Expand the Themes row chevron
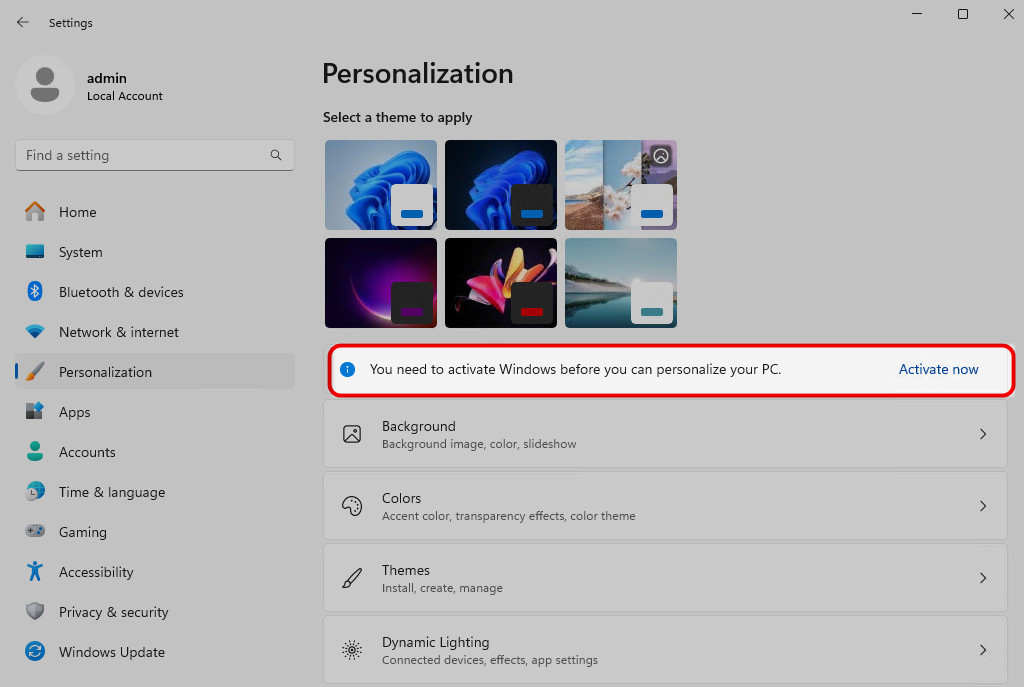 click(x=982, y=578)
